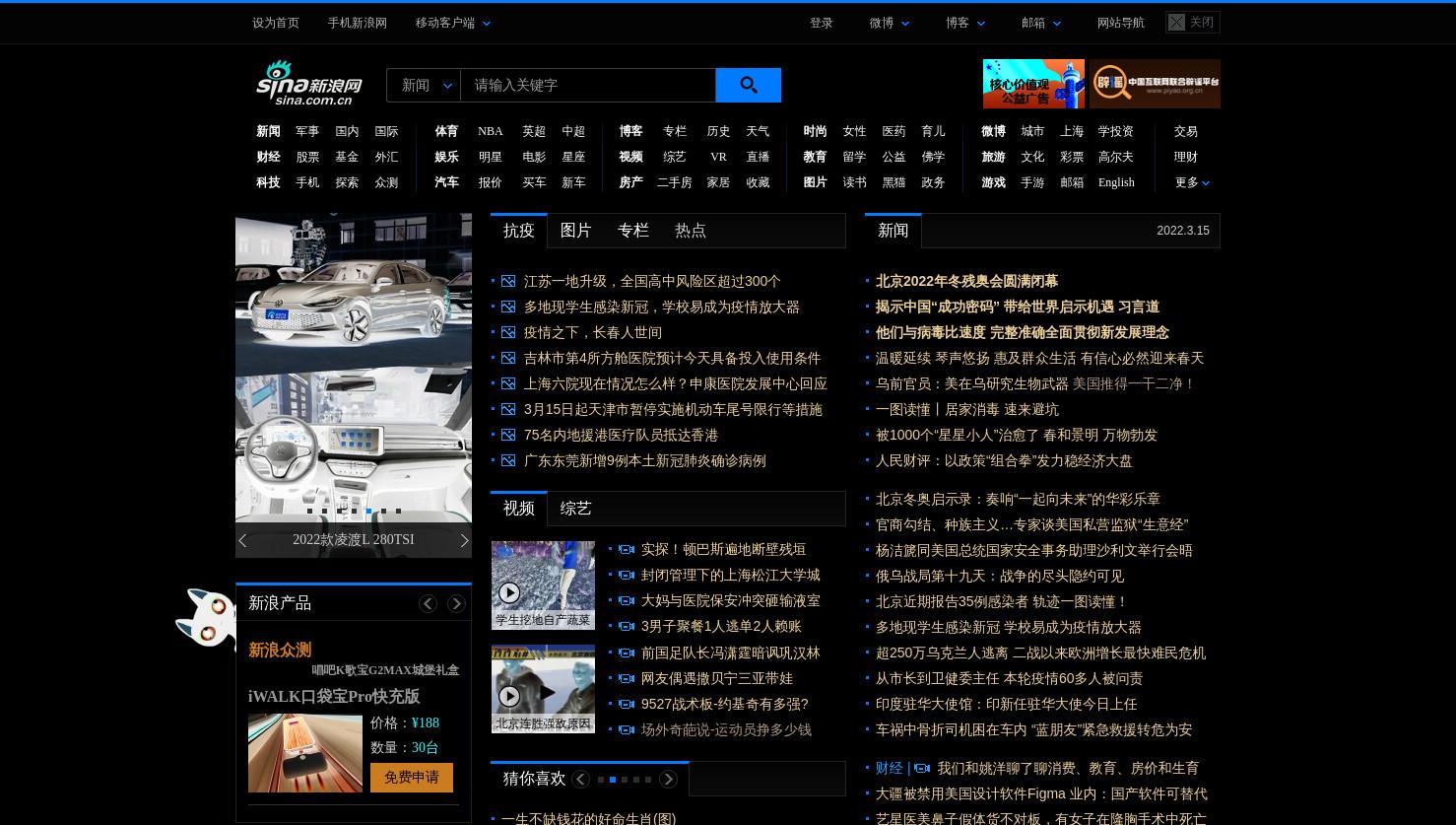Click video icon beside 网友偶遇撒贝宁三亚带娃

(x=626, y=679)
